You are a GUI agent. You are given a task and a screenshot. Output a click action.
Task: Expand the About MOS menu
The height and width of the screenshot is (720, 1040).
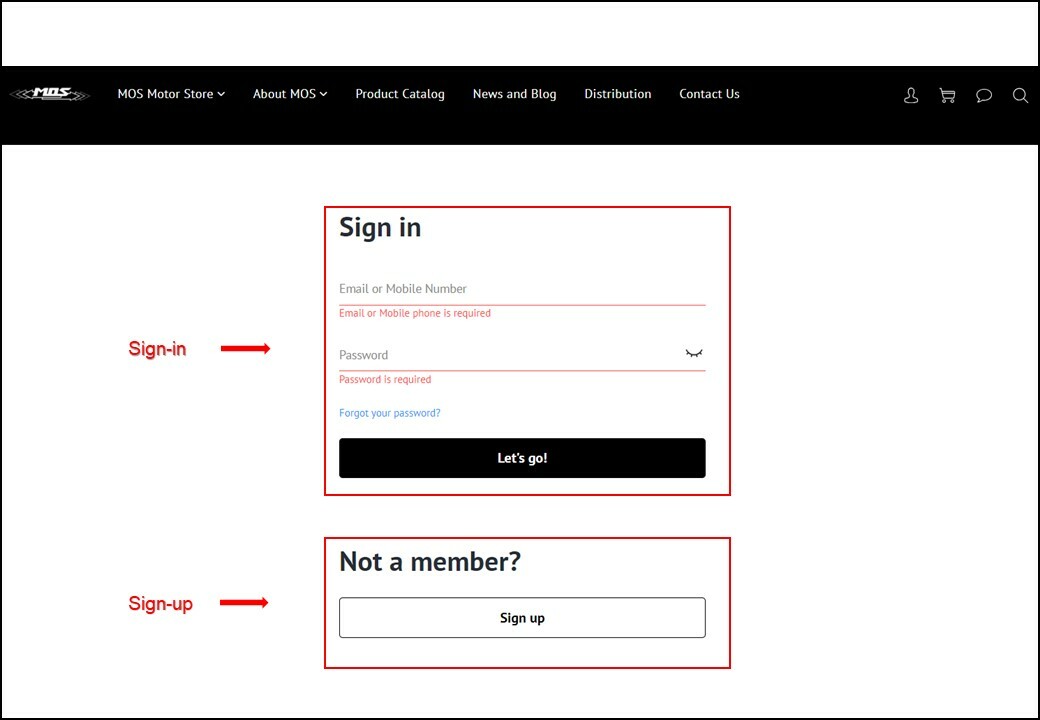click(285, 94)
